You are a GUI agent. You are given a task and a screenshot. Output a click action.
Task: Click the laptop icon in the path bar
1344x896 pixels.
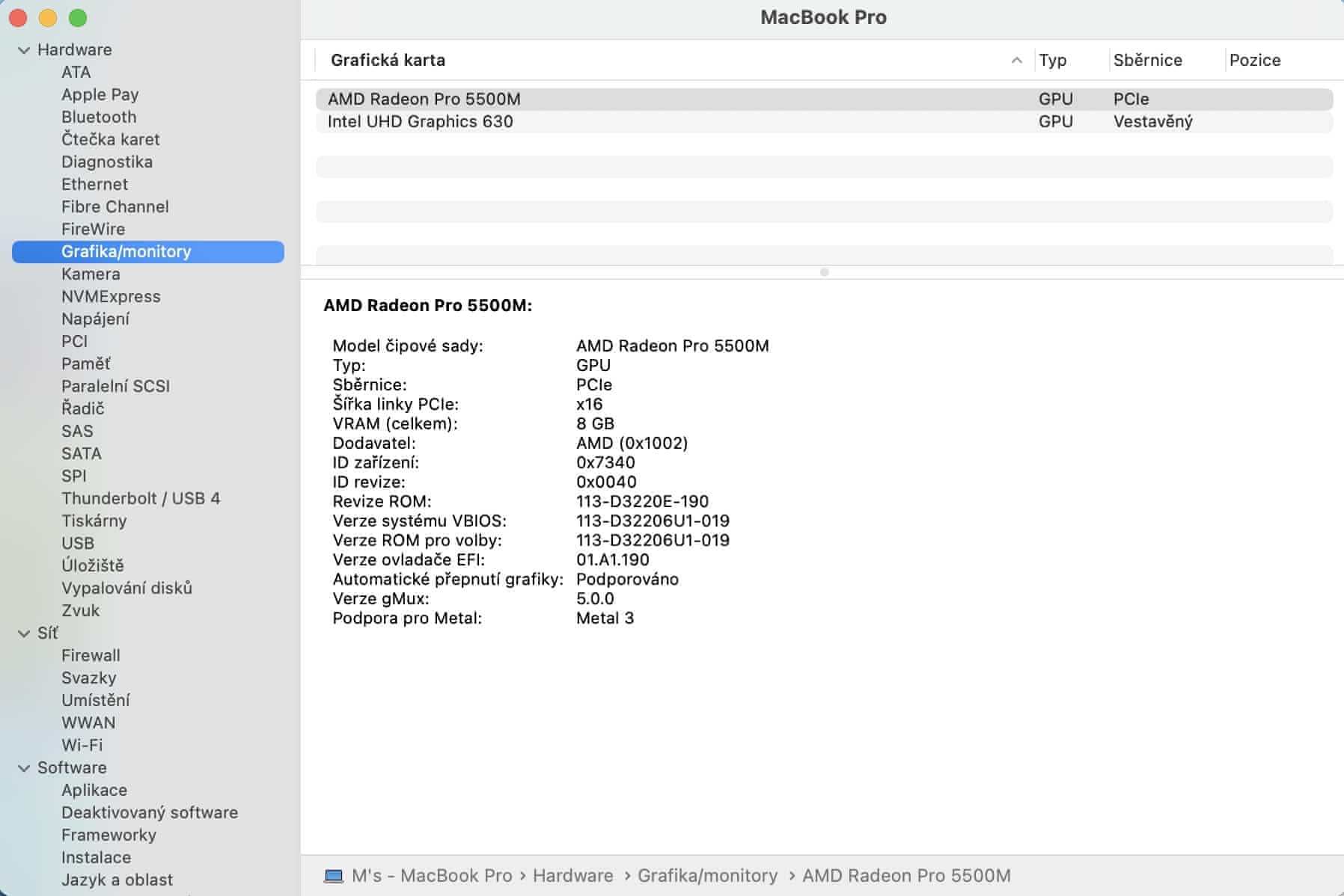click(x=334, y=876)
